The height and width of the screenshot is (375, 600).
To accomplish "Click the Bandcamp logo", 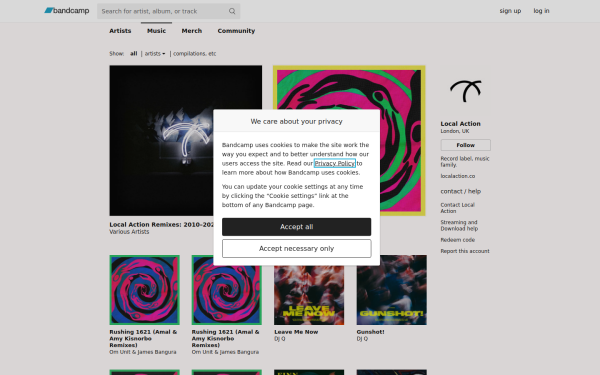I will point(67,11).
